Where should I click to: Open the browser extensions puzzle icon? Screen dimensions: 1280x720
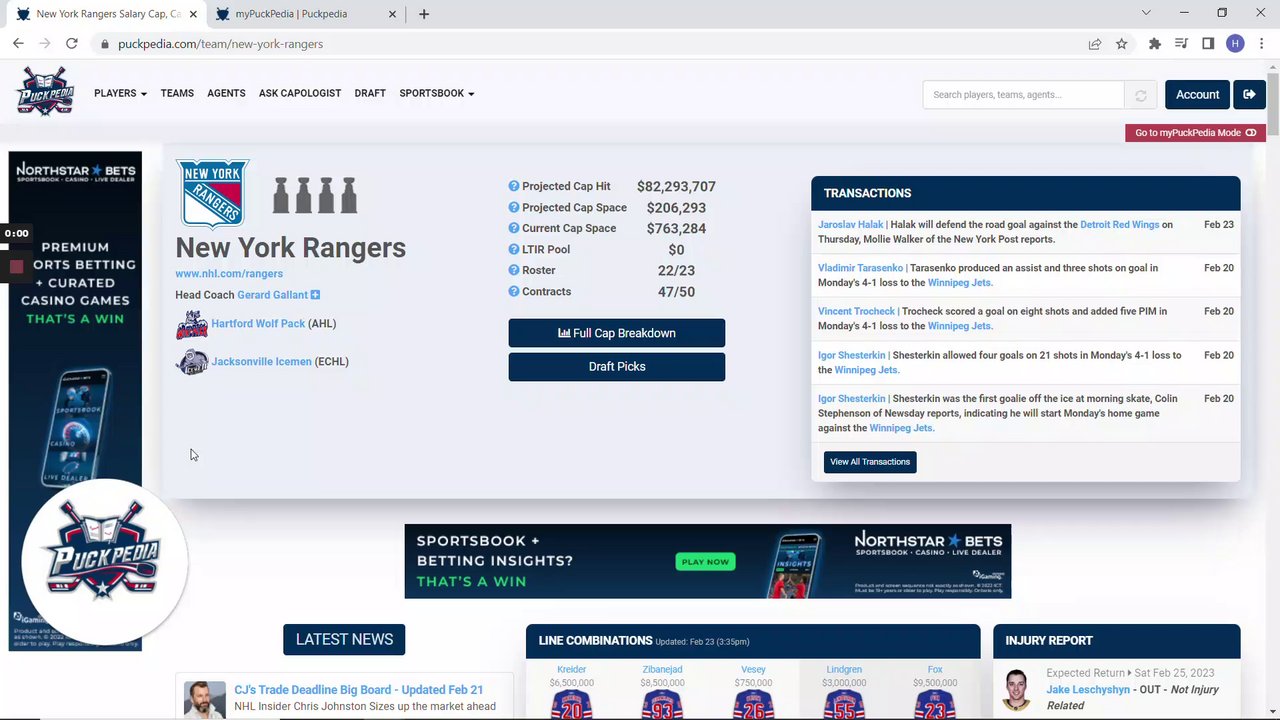[1155, 44]
